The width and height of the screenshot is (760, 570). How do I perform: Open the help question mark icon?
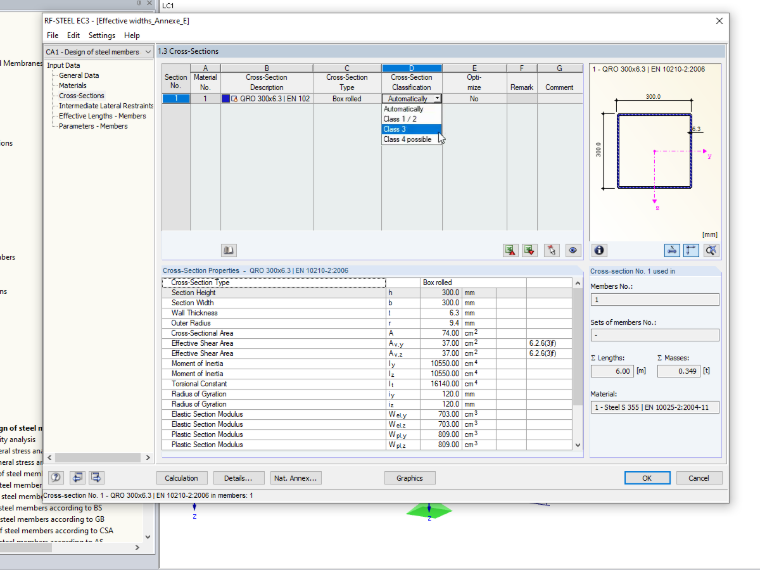coord(56,477)
